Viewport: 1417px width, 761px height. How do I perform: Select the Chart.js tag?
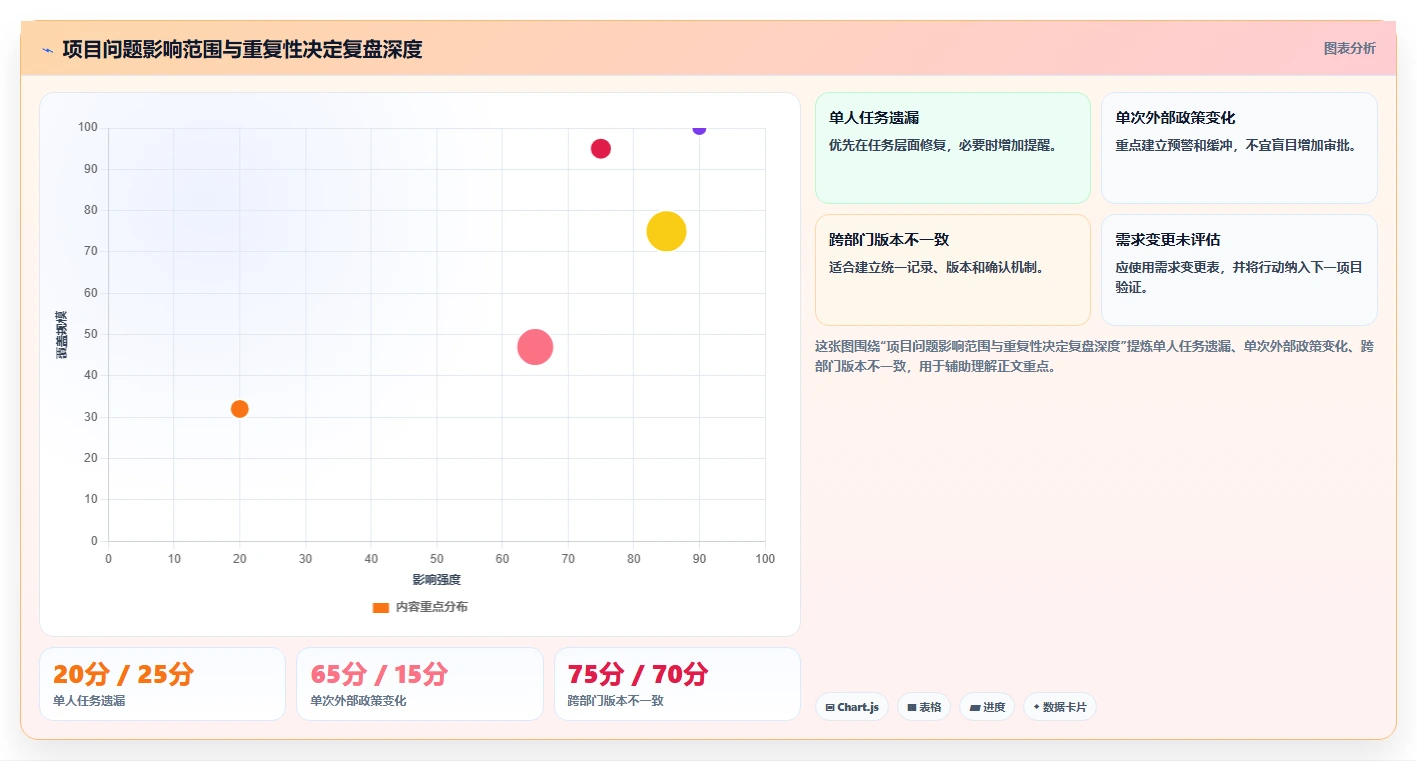pos(852,707)
